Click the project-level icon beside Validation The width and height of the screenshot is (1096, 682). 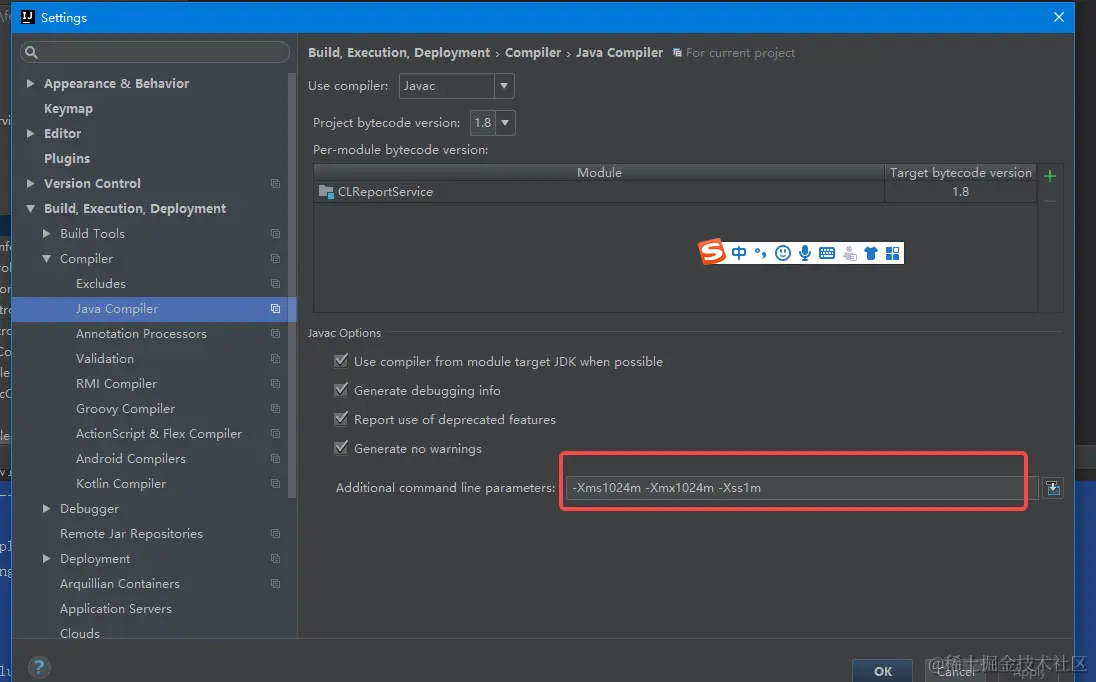(275, 358)
